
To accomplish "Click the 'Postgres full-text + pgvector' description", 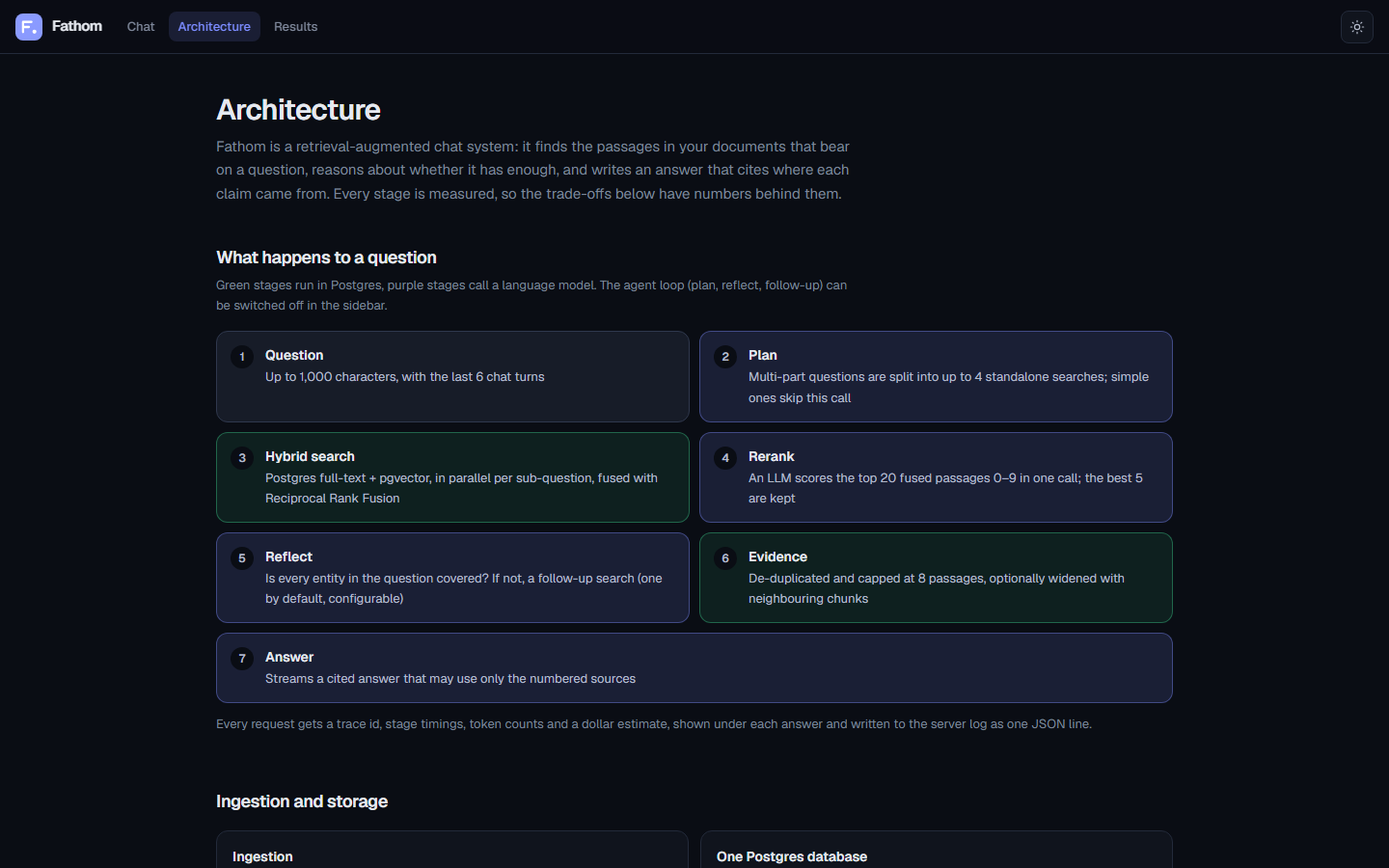I will (x=461, y=488).
